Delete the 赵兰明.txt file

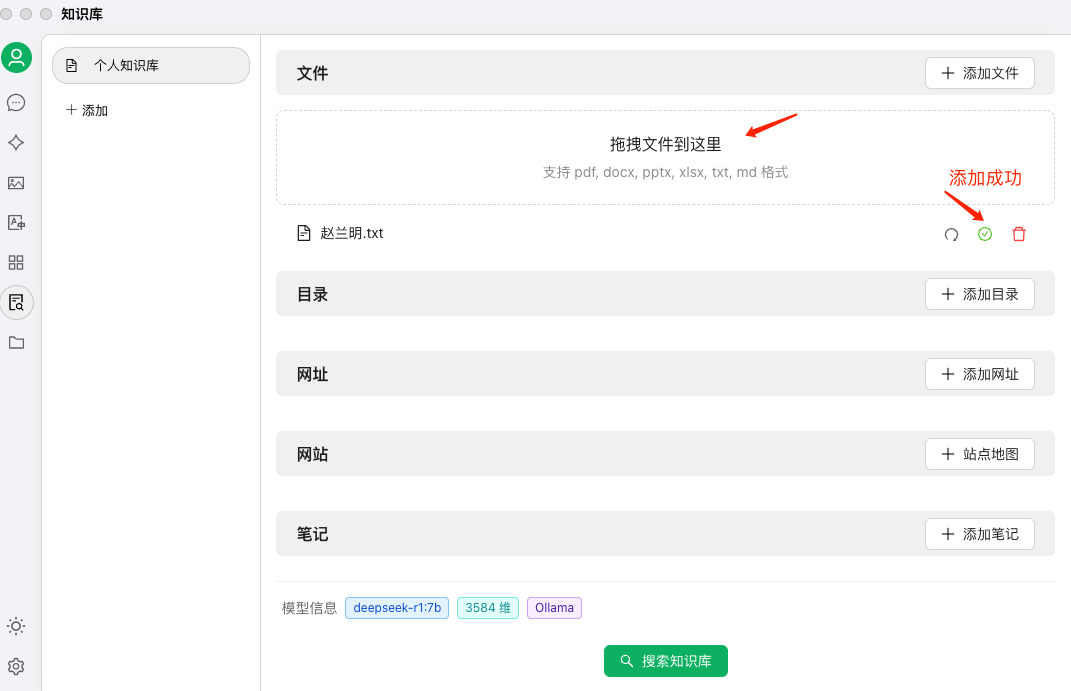point(1019,234)
